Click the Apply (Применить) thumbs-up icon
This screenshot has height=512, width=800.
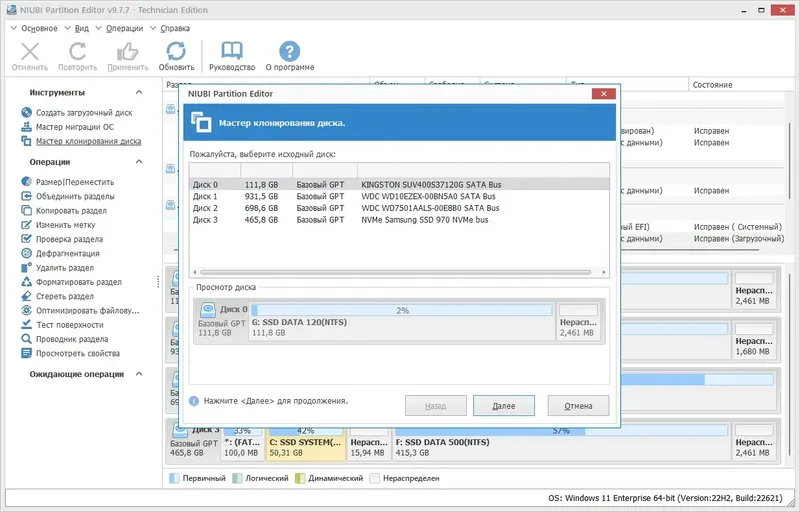point(128,52)
